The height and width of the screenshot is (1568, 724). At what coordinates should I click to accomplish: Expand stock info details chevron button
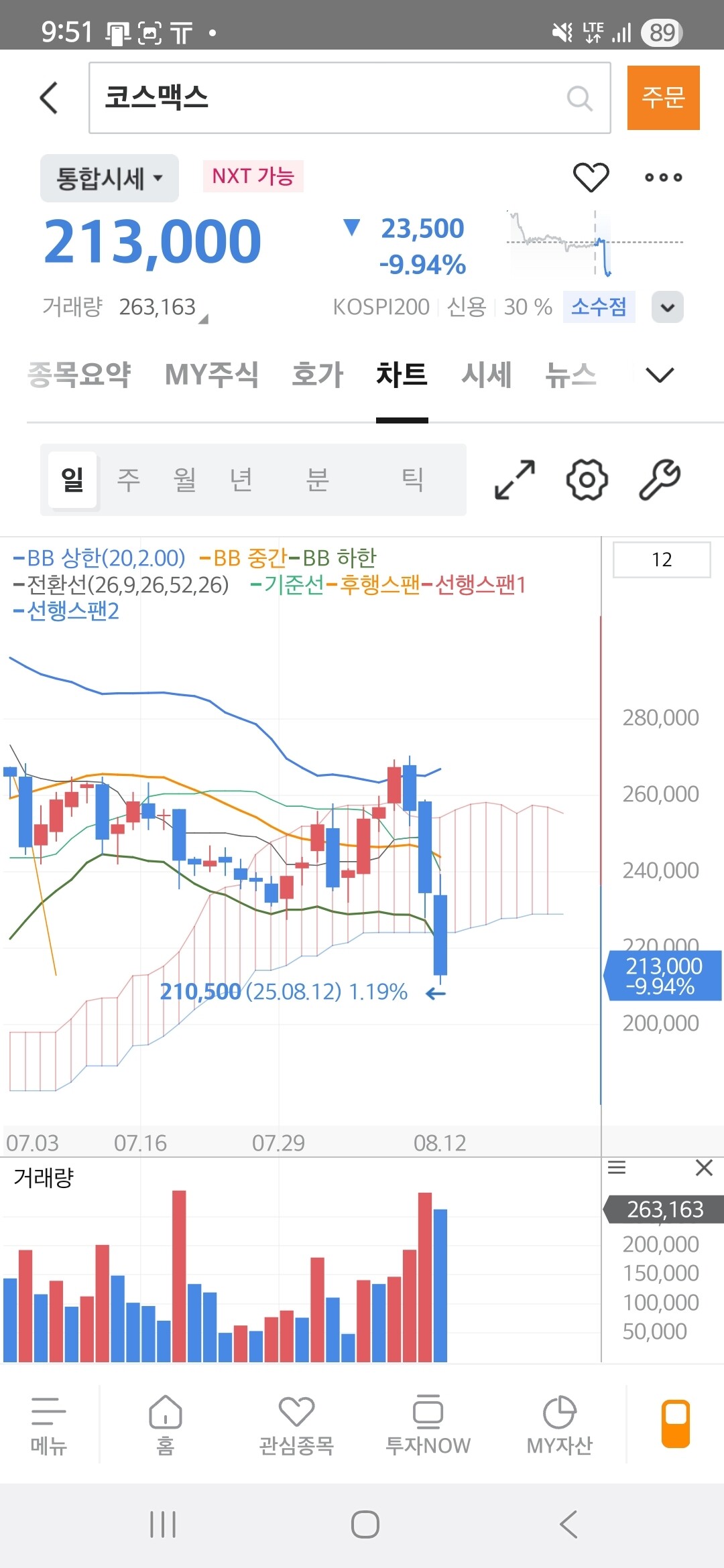click(667, 308)
